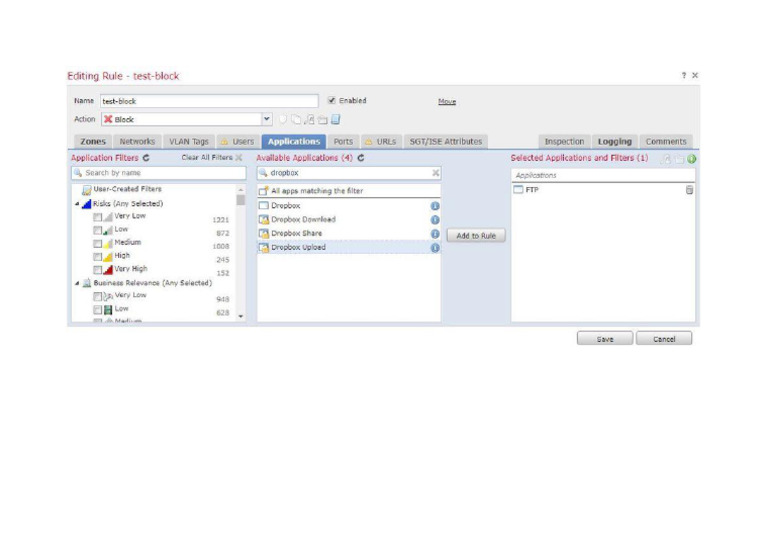Show info for Dropbox Share application
This screenshot has height=544, width=768.
pyautogui.click(x=435, y=234)
